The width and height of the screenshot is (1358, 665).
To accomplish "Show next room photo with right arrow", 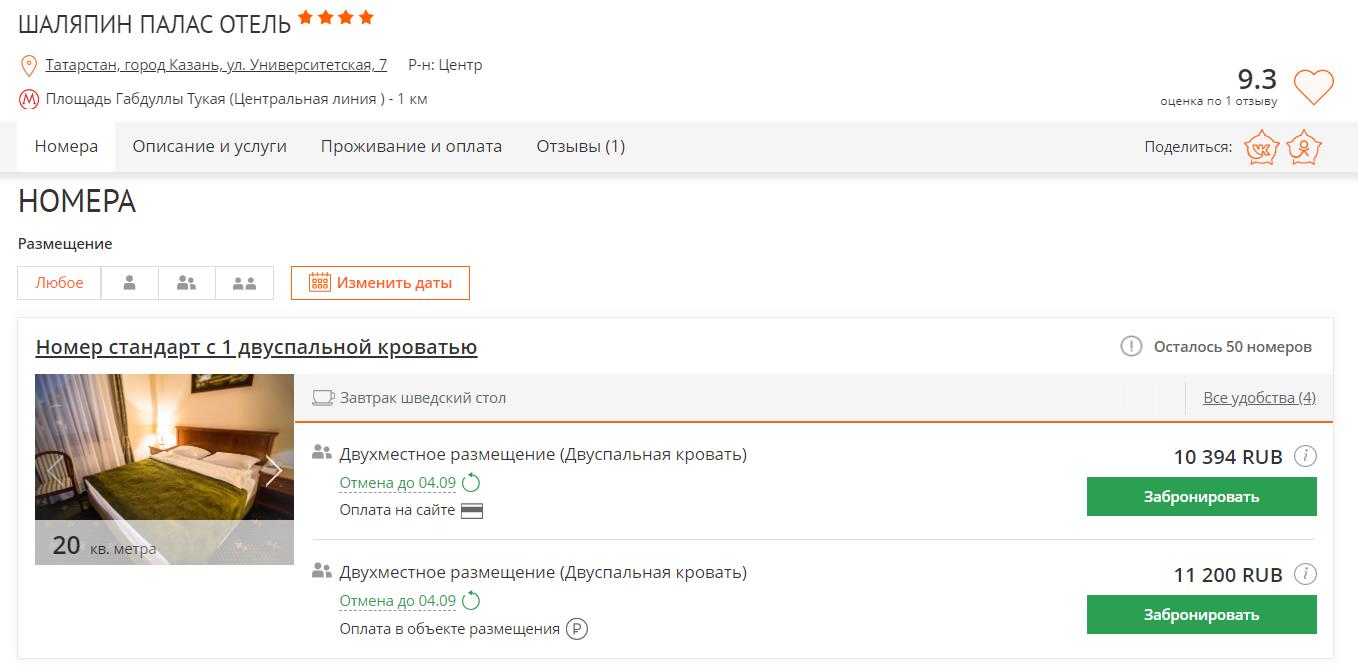I will point(273,470).
